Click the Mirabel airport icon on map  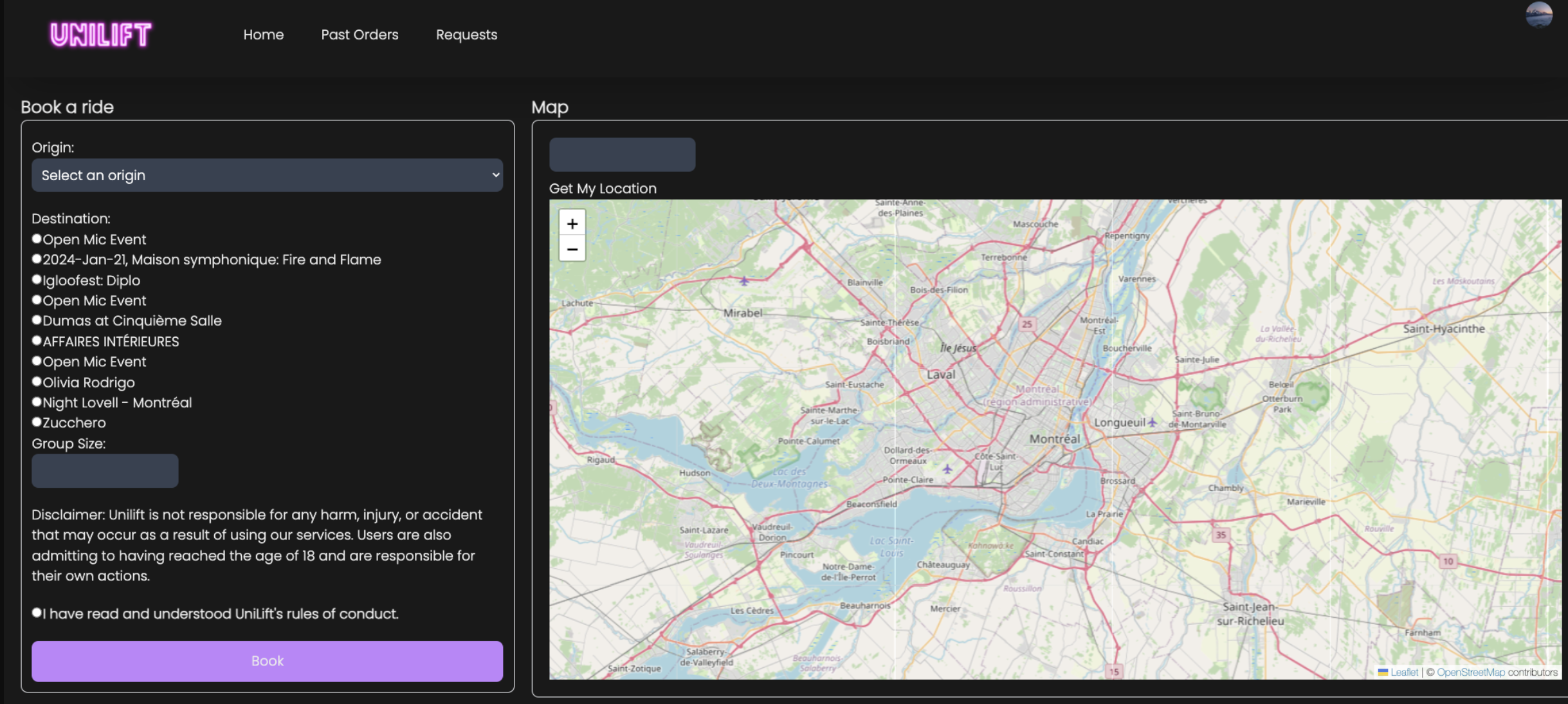coord(744,281)
